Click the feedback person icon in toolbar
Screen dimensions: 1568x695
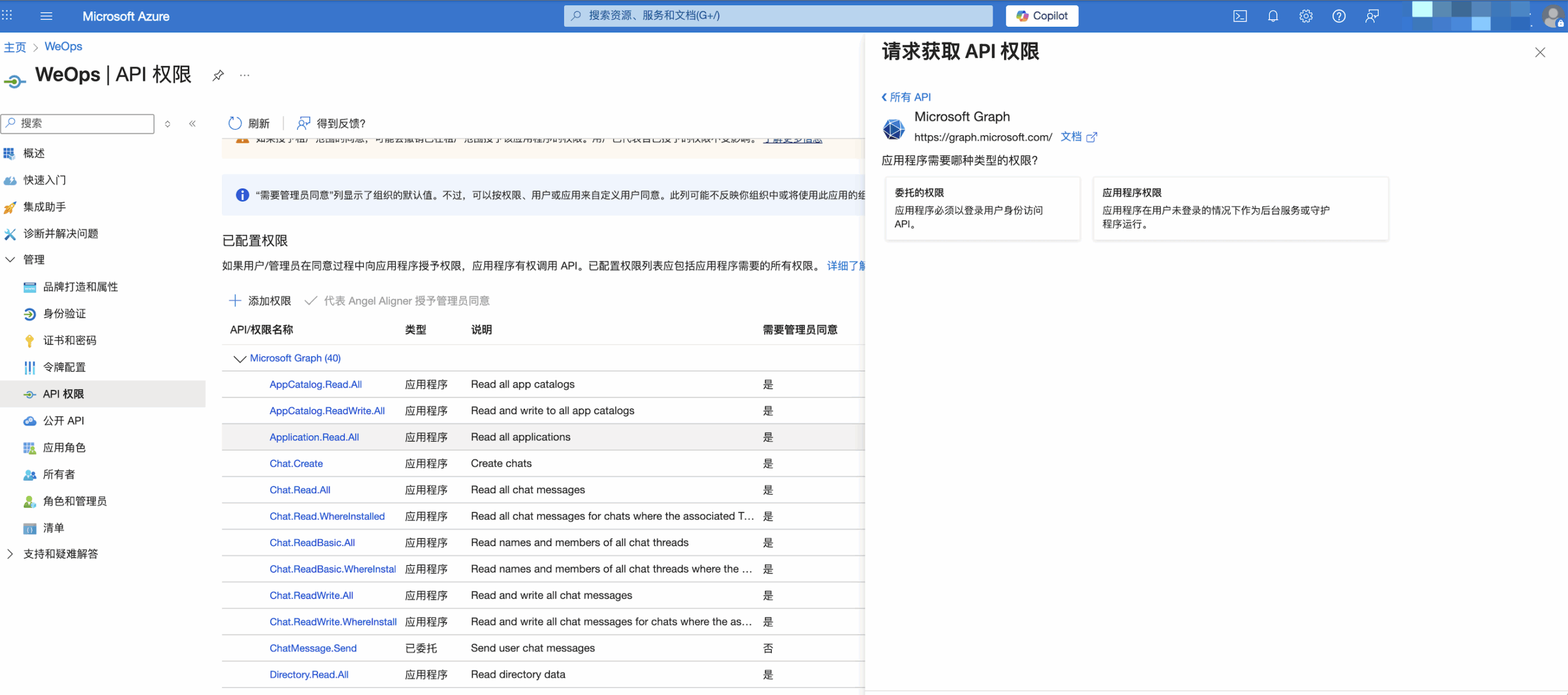(x=304, y=123)
